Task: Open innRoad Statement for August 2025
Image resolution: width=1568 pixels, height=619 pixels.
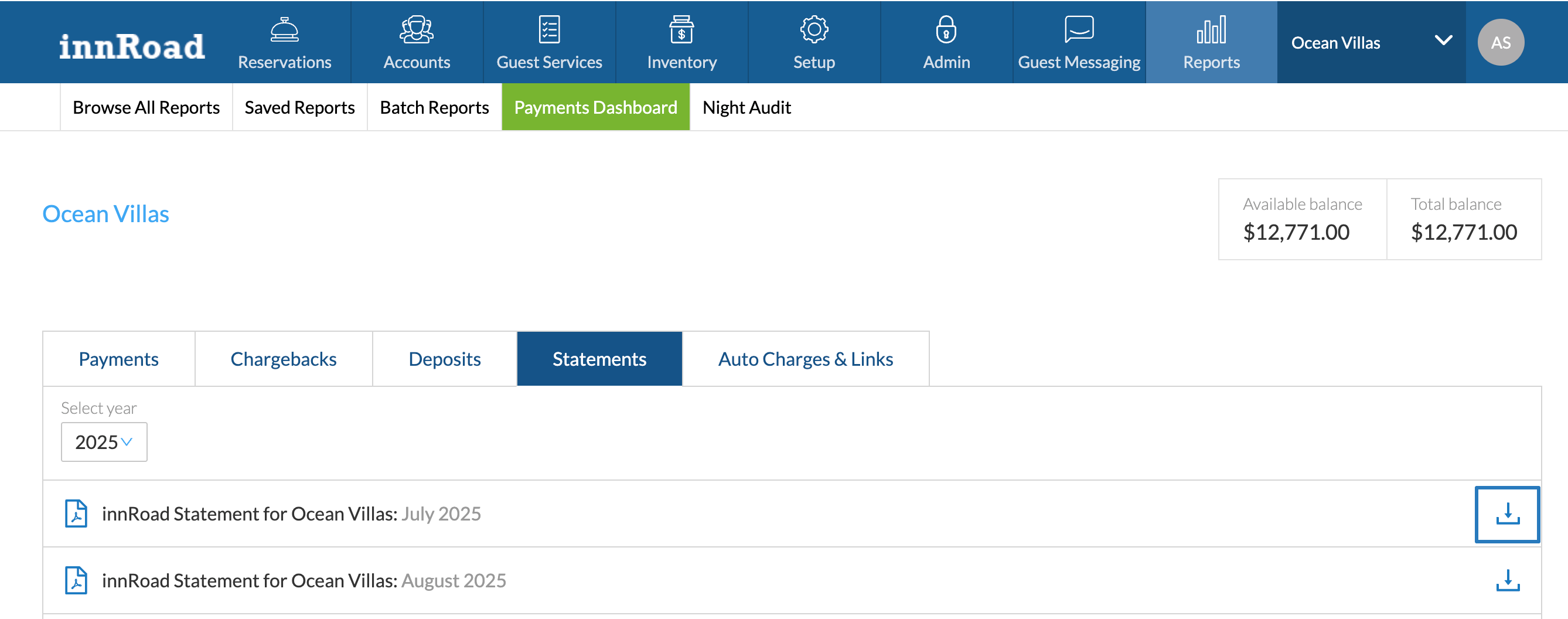Action: (x=304, y=581)
